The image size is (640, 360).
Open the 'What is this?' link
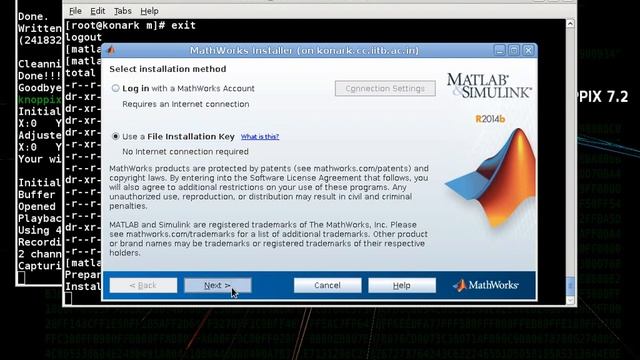coord(260,137)
